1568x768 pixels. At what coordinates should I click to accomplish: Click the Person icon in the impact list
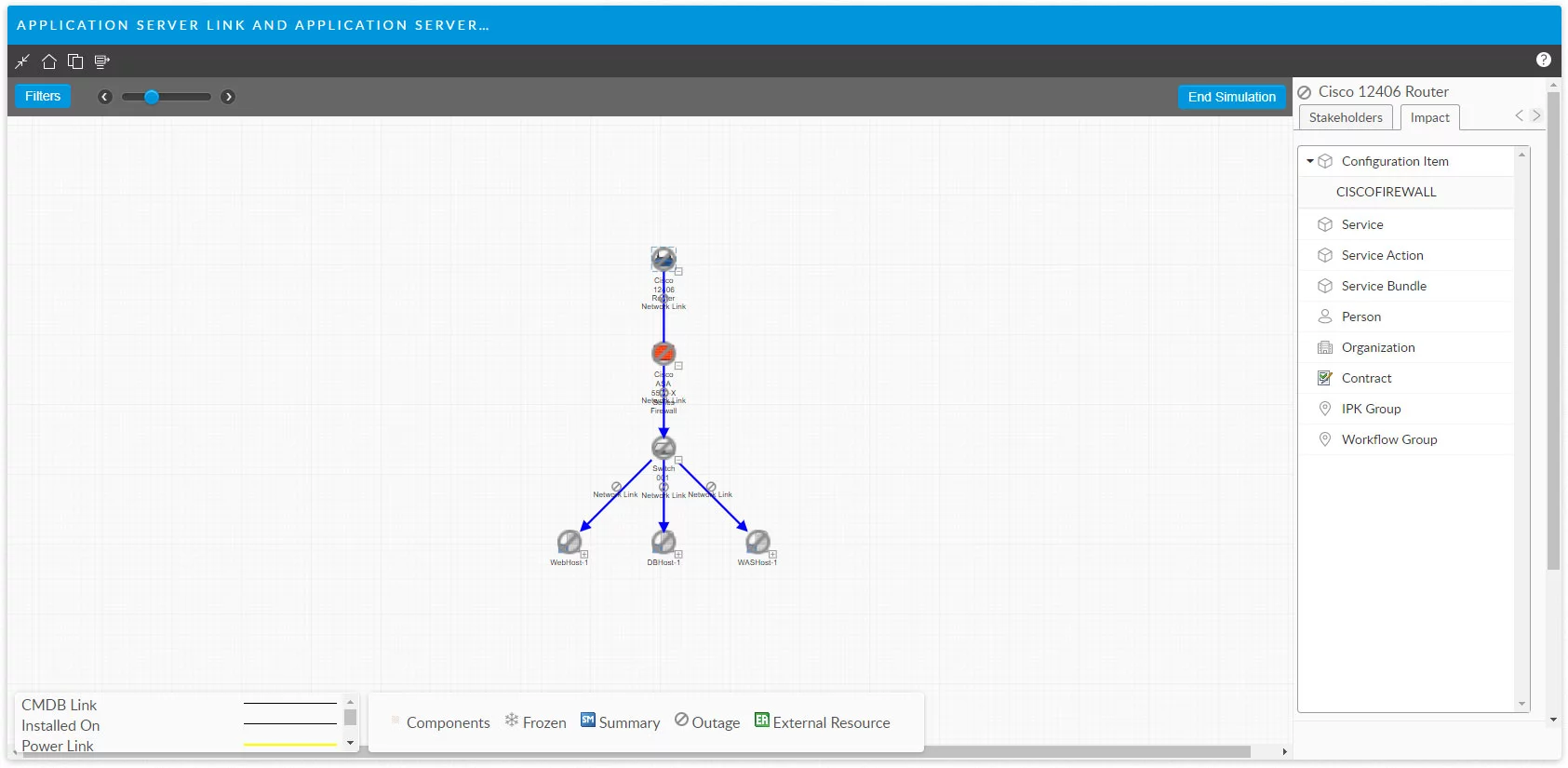pos(1325,317)
